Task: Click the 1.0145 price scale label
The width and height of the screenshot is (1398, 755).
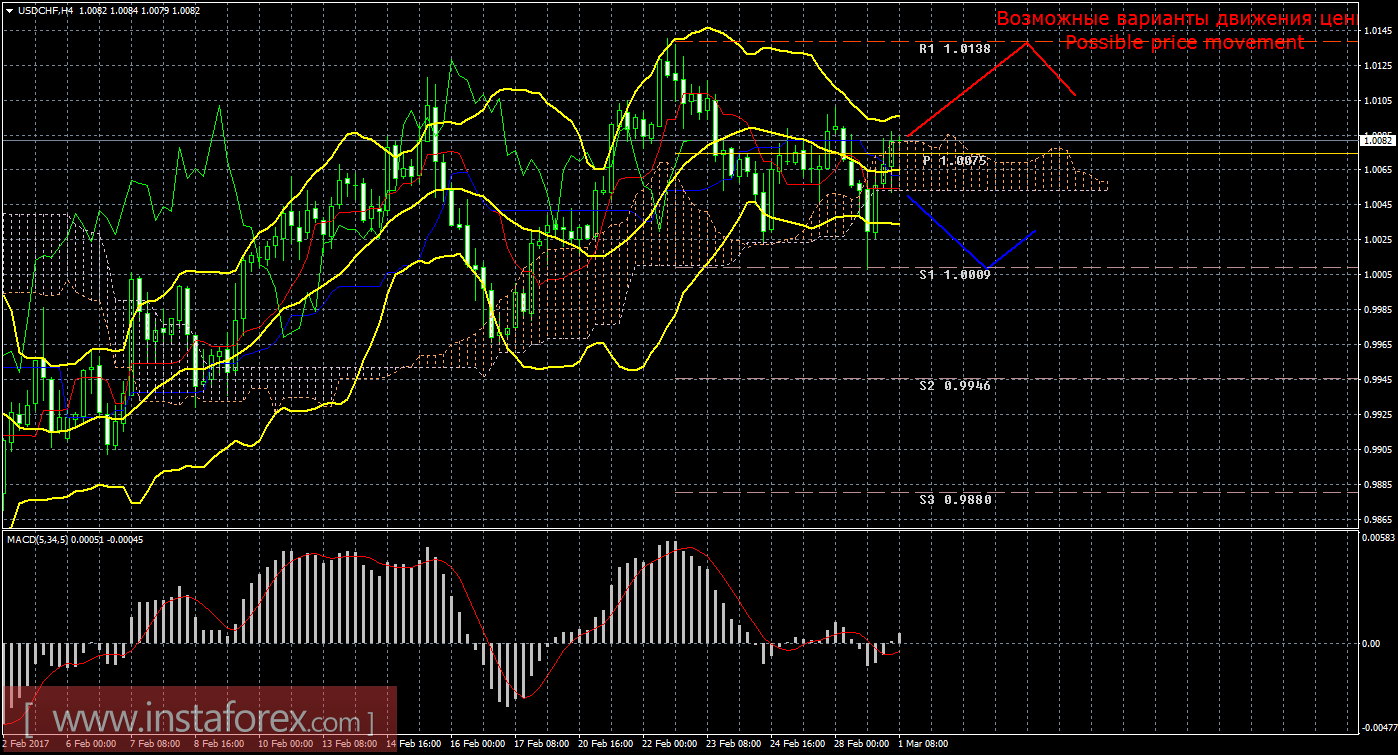Action: 1376,31
